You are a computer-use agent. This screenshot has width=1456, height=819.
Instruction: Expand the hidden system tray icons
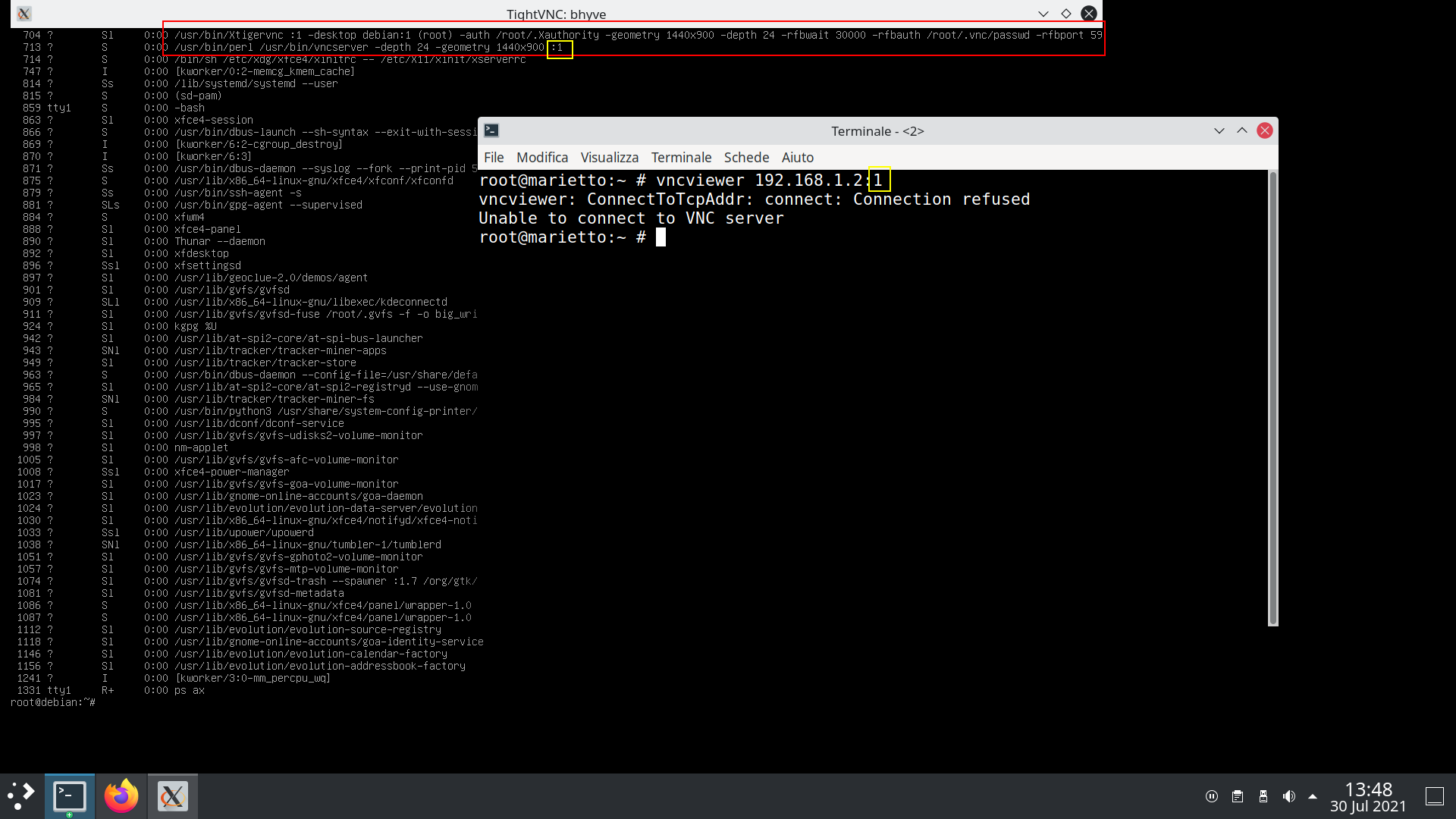[1313, 796]
